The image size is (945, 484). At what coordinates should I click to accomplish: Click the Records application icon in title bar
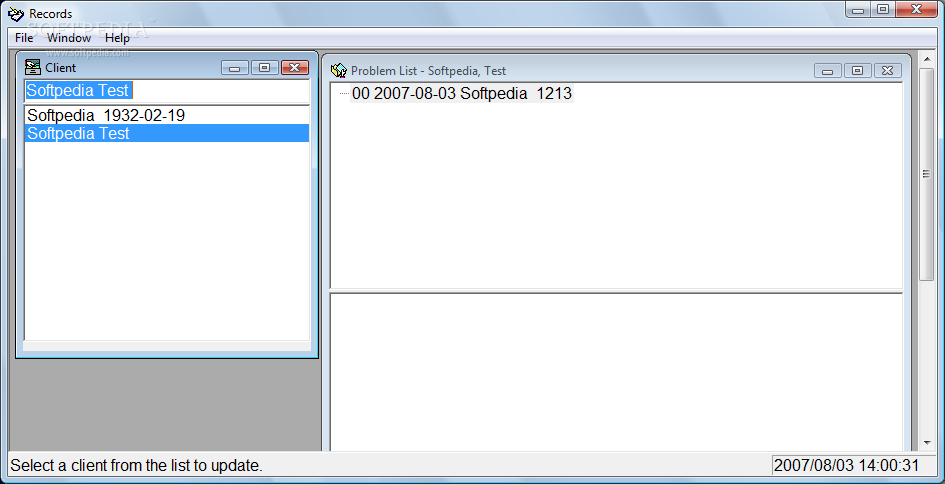click(16, 13)
